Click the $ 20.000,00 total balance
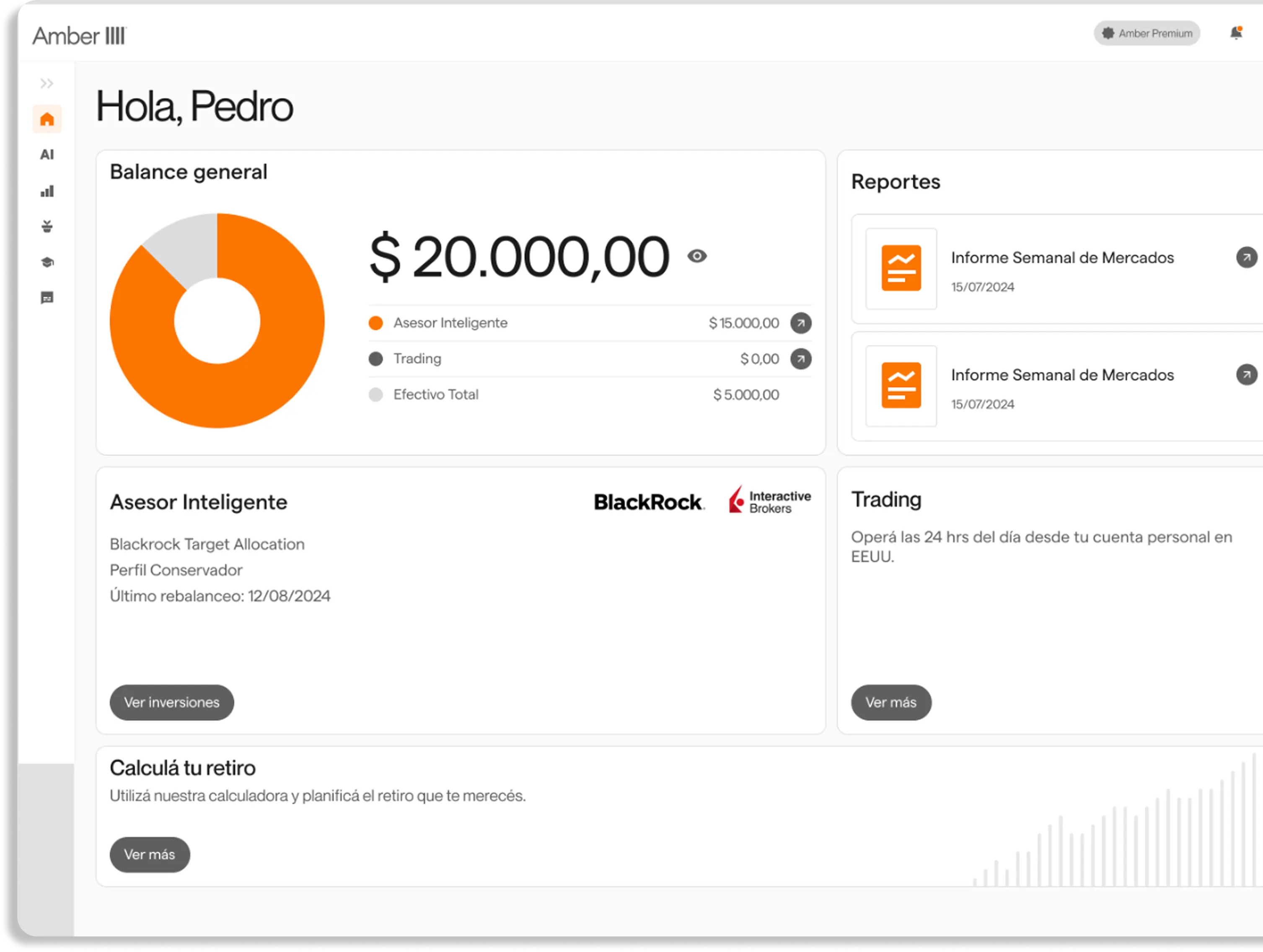Image resolution: width=1263 pixels, height=952 pixels. (519, 258)
